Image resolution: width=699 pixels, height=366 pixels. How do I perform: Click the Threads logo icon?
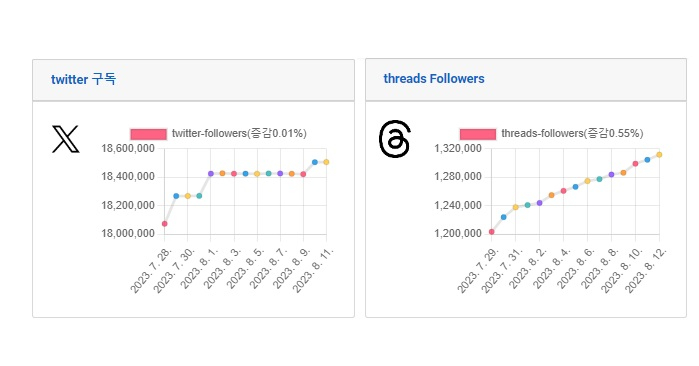pyautogui.click(x=395, y=139)
